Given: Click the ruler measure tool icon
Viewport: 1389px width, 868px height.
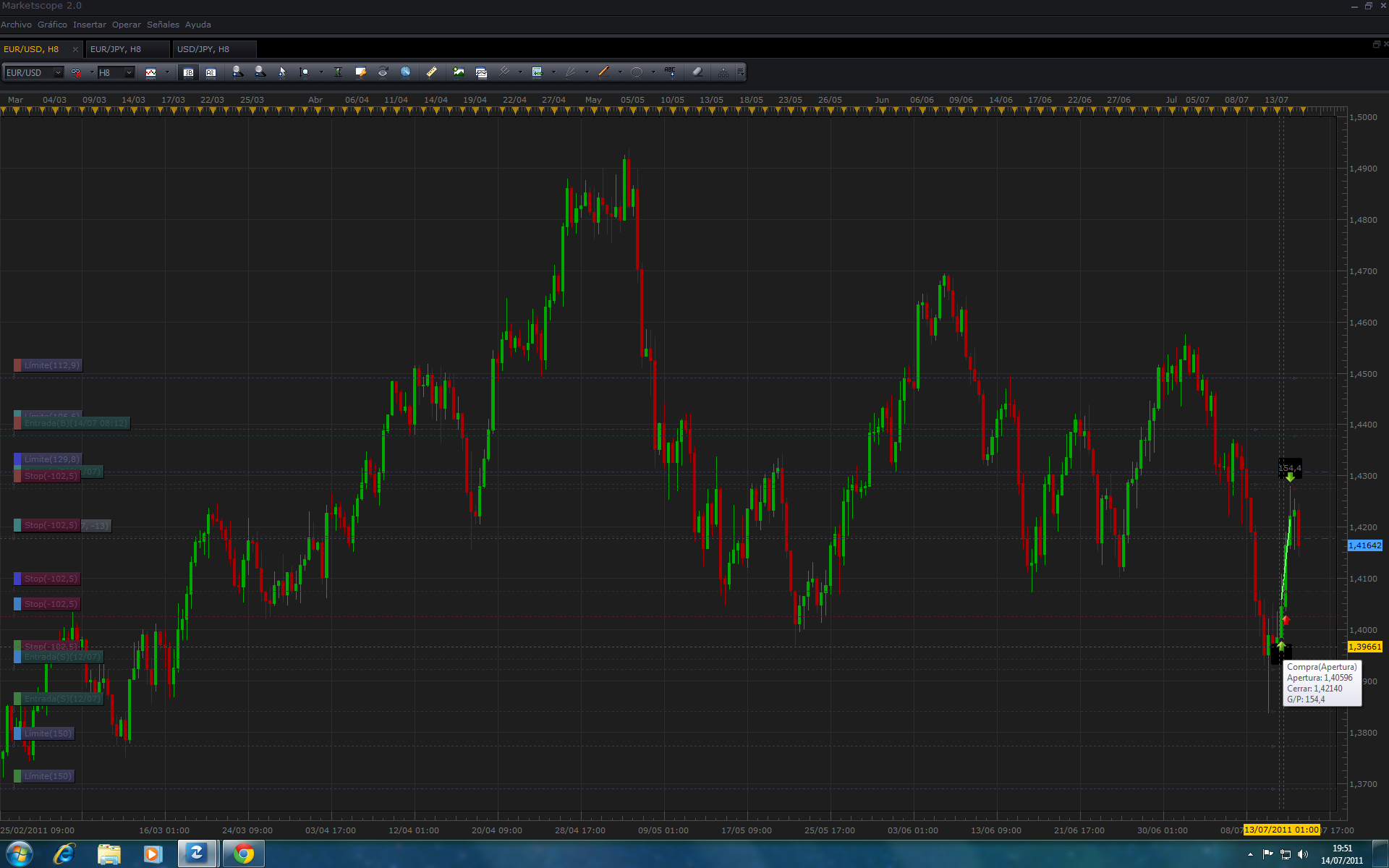Looking at the screenshot, I should [432, 72].
